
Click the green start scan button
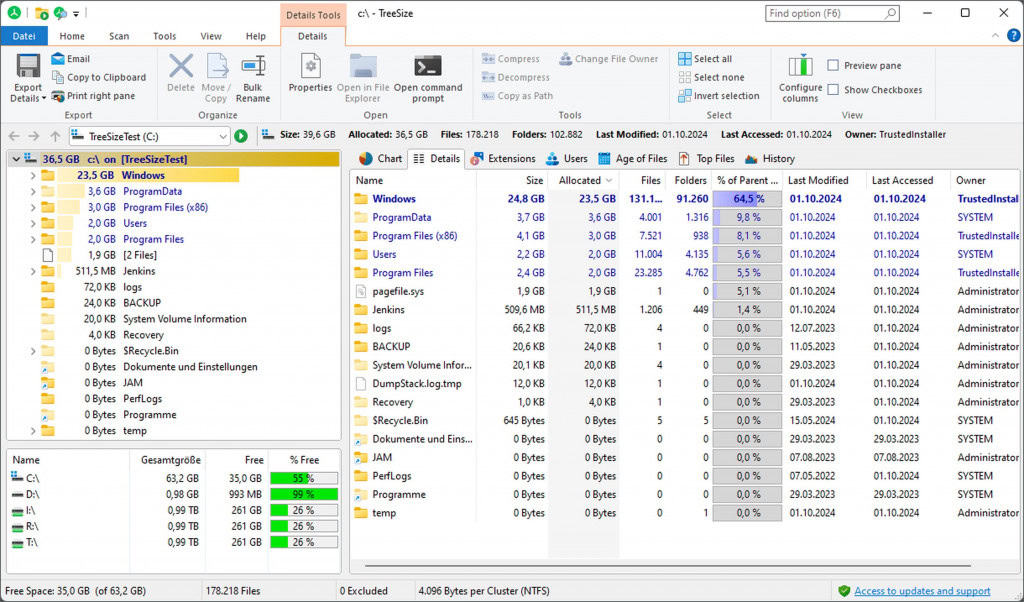point(241,136)
